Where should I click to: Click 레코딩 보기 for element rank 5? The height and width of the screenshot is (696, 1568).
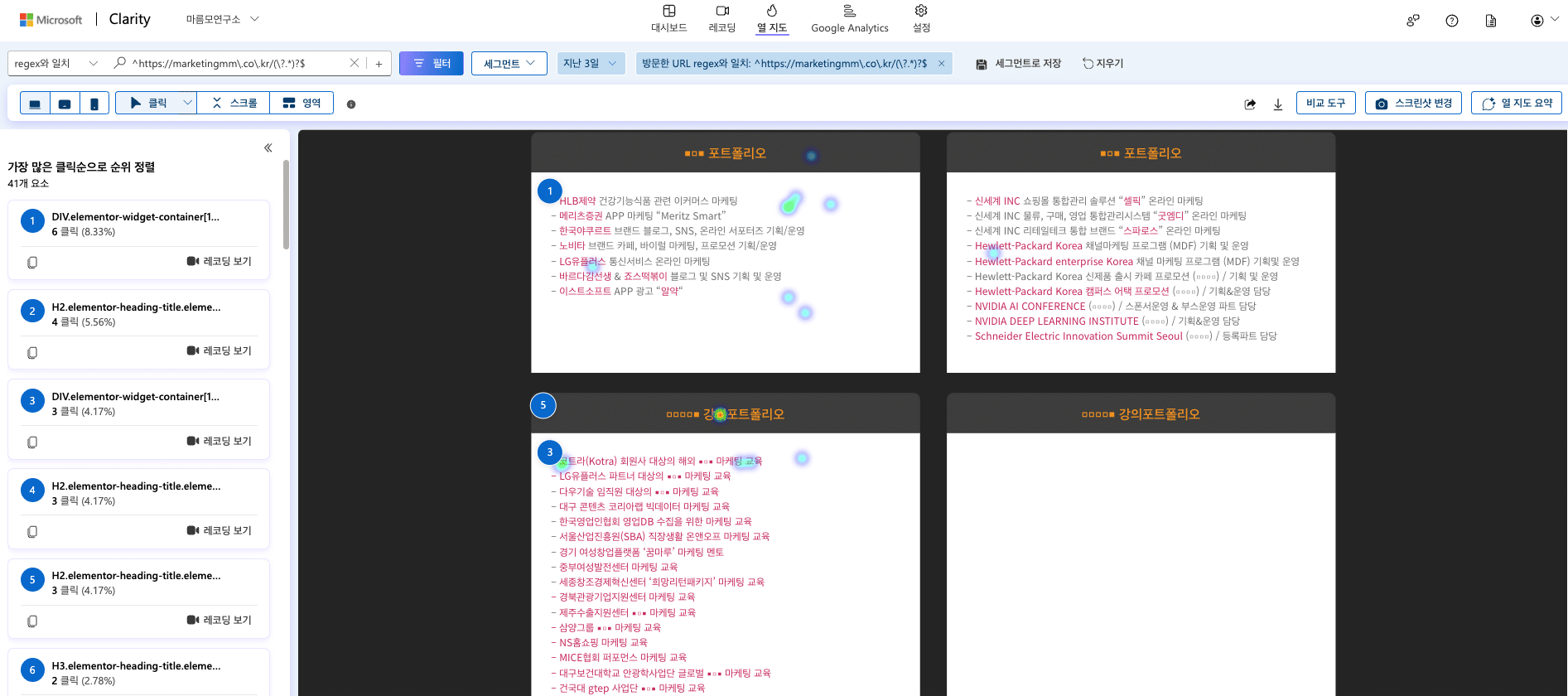point(220,620)
